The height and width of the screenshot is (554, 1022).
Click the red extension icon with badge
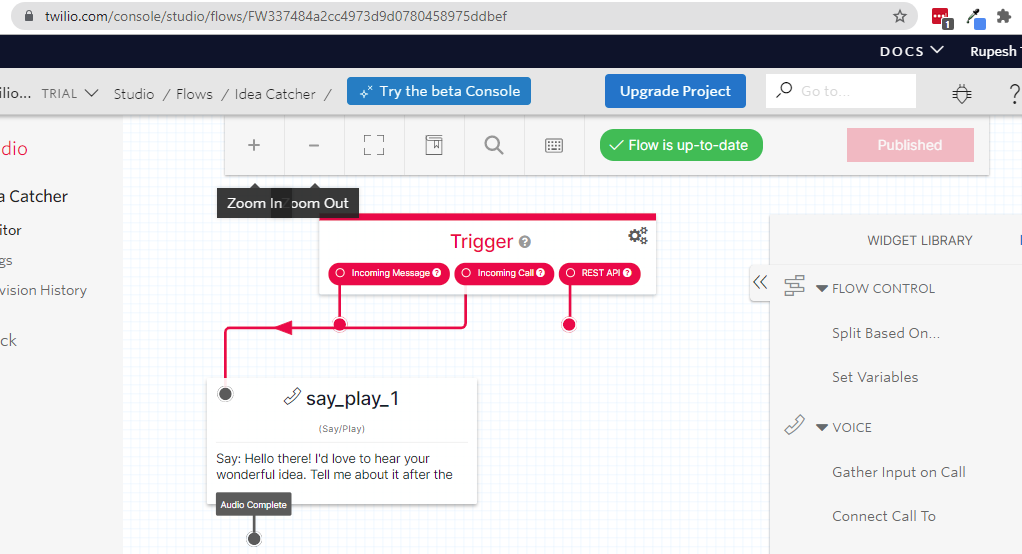point(942,18)
